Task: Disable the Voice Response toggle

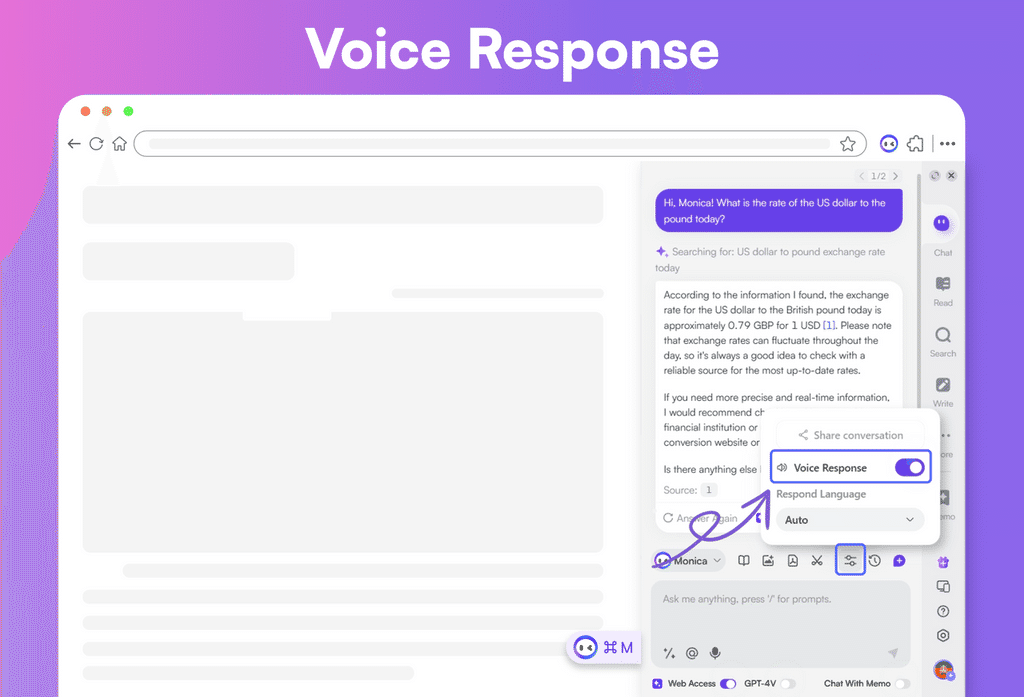Action: [909, 467]
